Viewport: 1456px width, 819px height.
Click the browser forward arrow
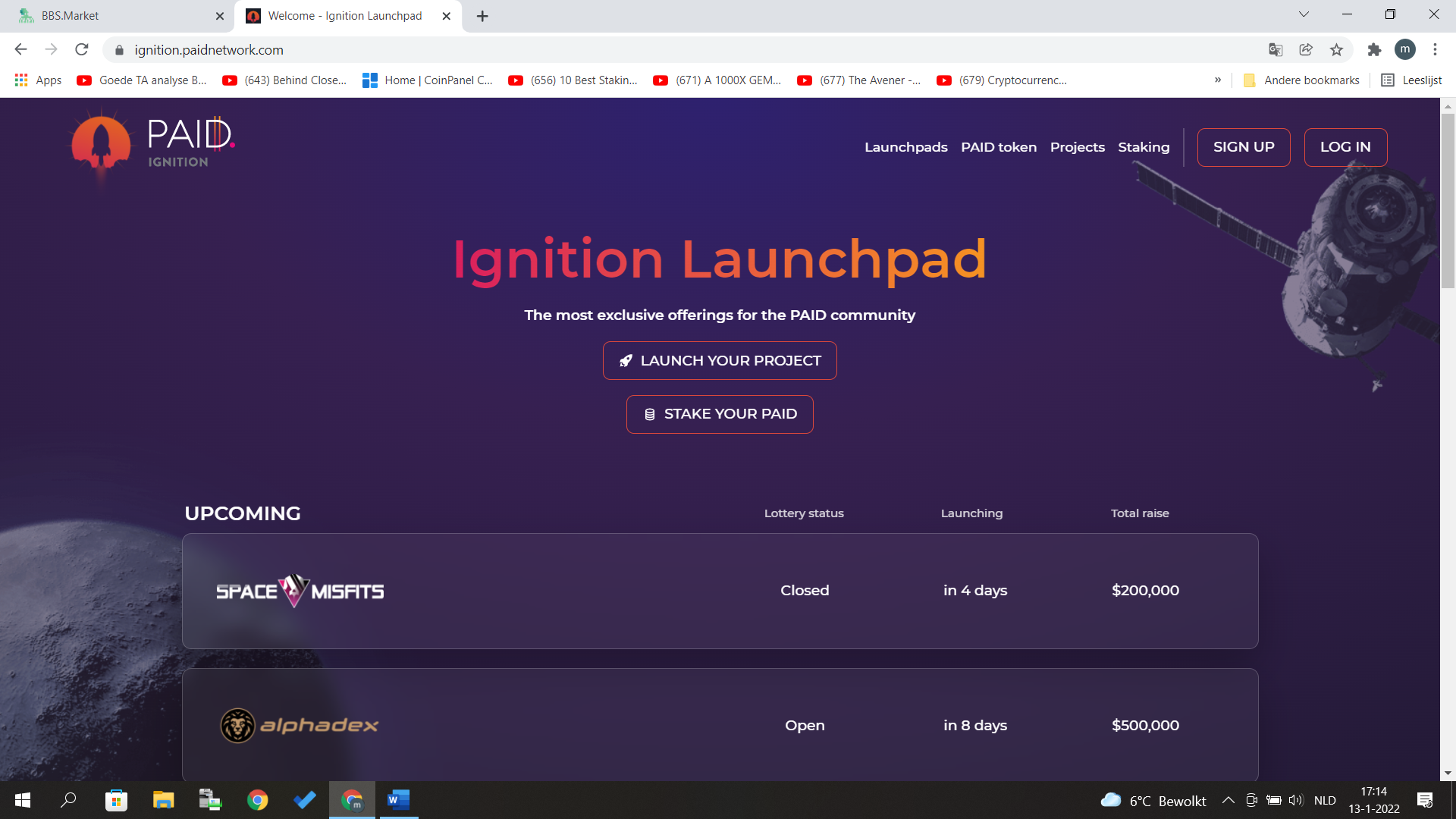pos(51,50)
